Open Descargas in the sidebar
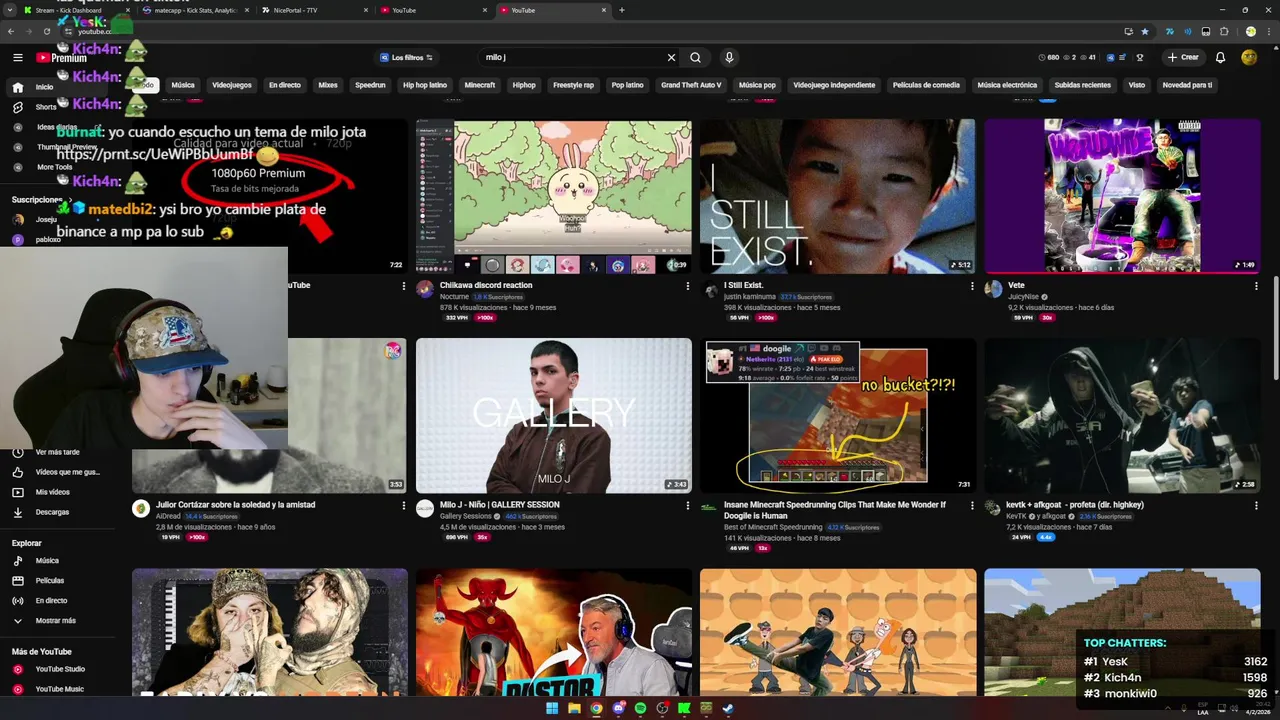This screenshot has width=1280, height=720. 52,512
